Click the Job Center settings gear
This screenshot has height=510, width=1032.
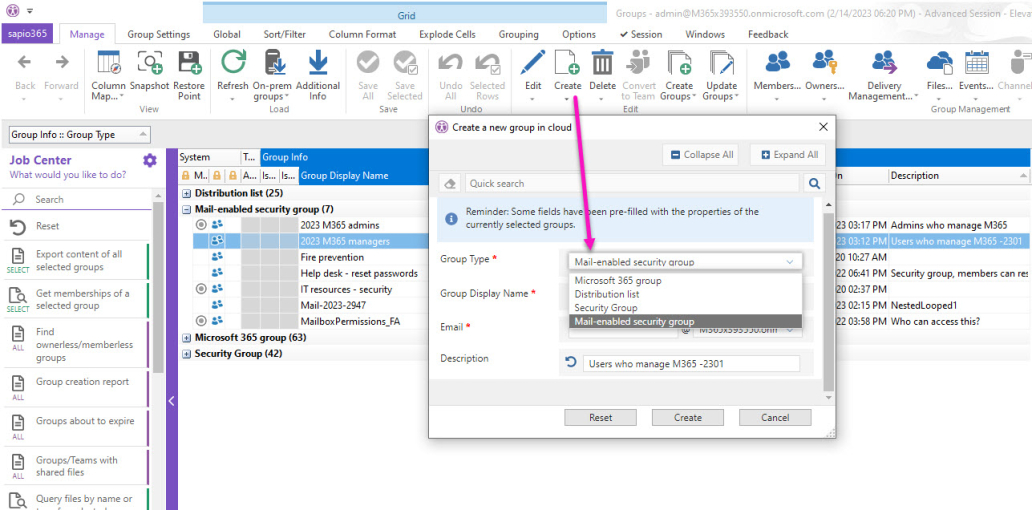[x=150, y=161]
